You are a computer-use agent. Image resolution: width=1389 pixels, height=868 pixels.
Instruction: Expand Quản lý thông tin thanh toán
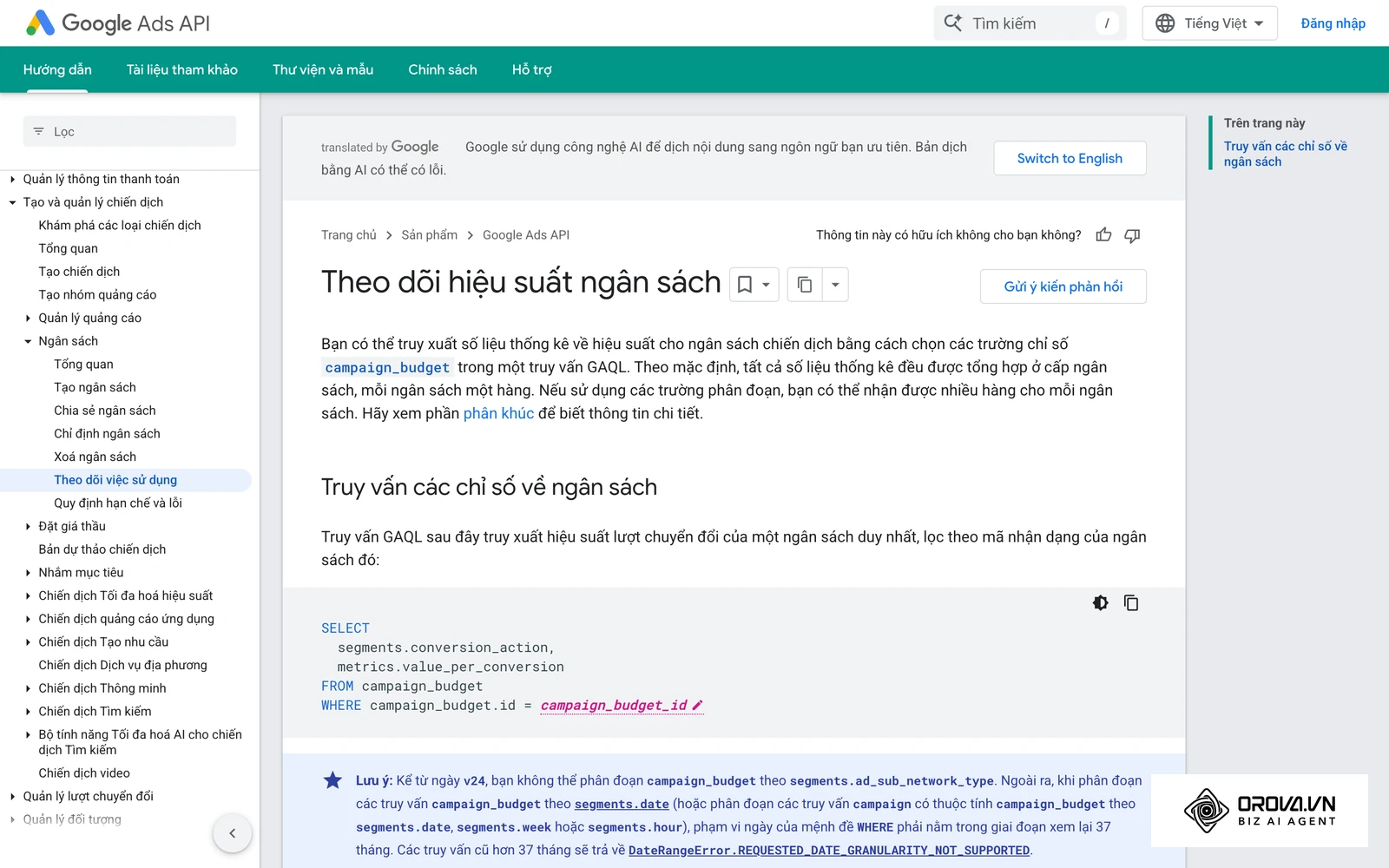(x=12, y=180)
